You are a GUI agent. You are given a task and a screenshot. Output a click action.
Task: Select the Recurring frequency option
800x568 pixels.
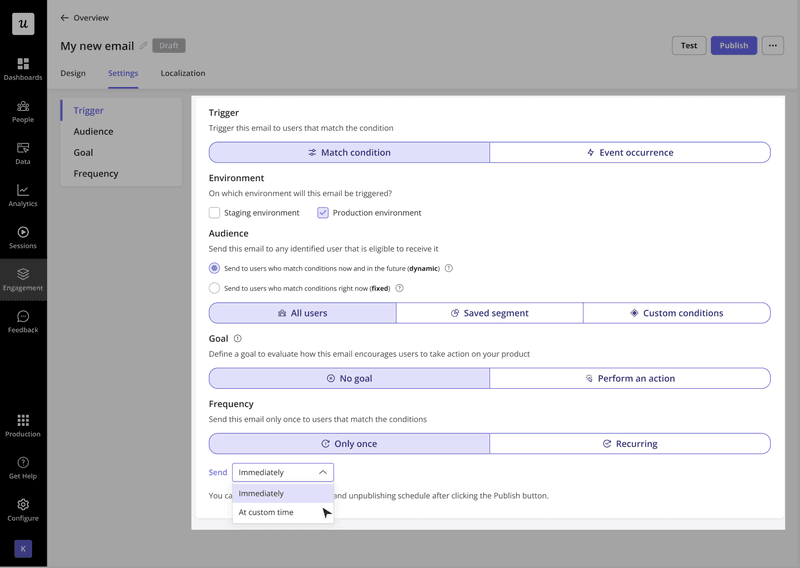(x=630, y=443)
